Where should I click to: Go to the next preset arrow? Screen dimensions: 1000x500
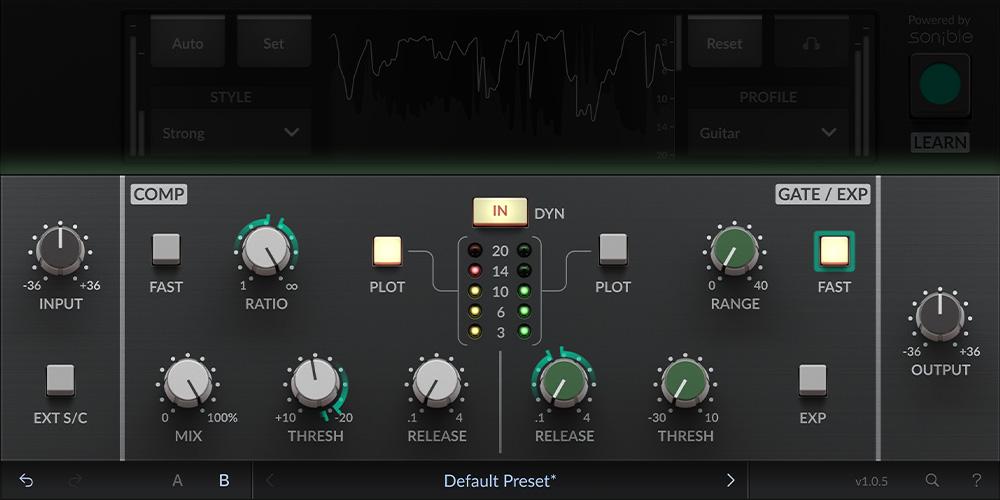[x=730, y=480]
